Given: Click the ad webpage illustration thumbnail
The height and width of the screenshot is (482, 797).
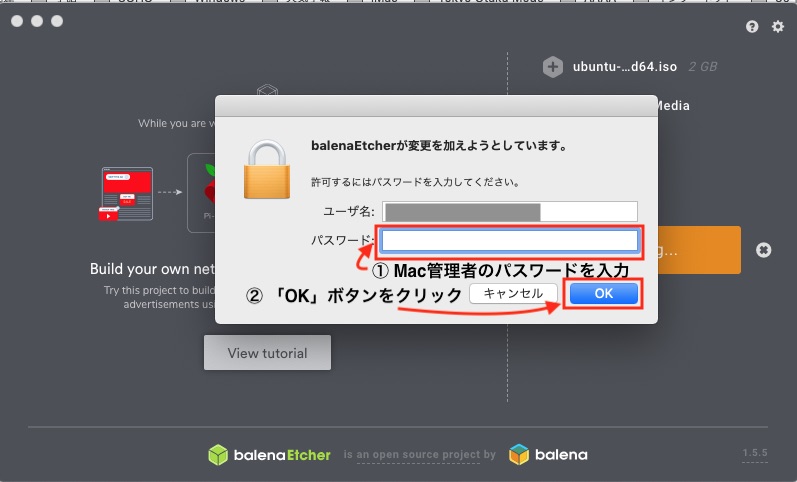Looking at the screenshot, I should point(127,194).
